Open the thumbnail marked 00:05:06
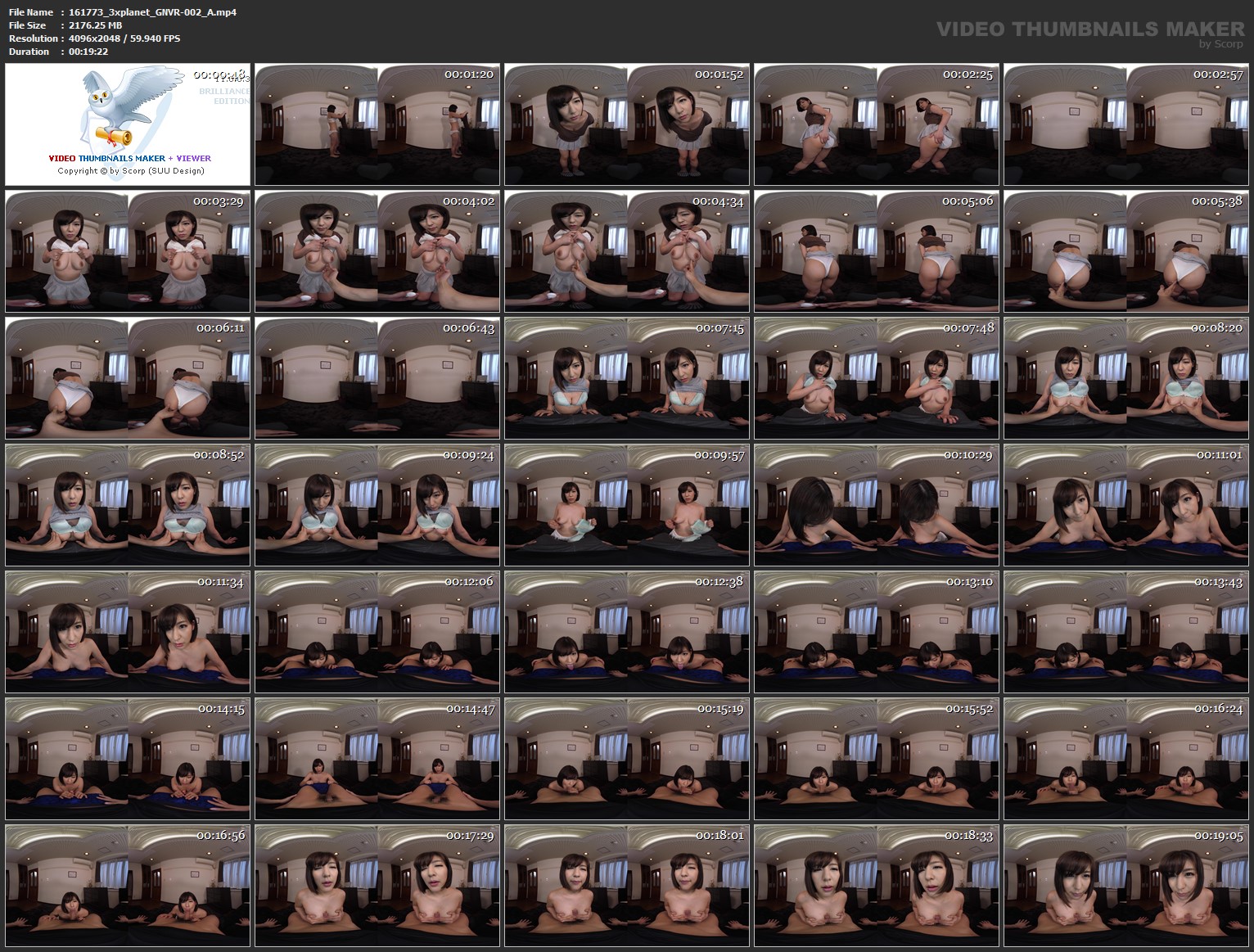 pos(878,251)
